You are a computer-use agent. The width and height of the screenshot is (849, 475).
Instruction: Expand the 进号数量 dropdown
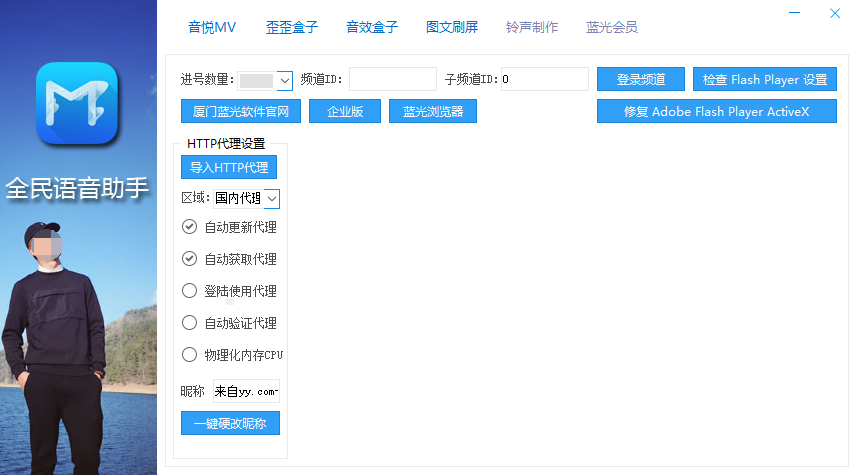pos(284,81)
